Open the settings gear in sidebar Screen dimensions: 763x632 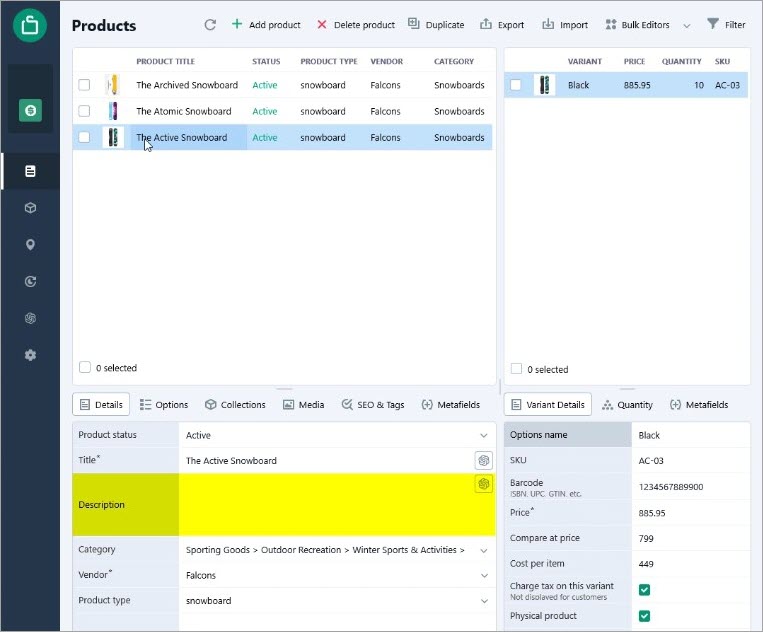pyautogui.click(x=30, y=355)
